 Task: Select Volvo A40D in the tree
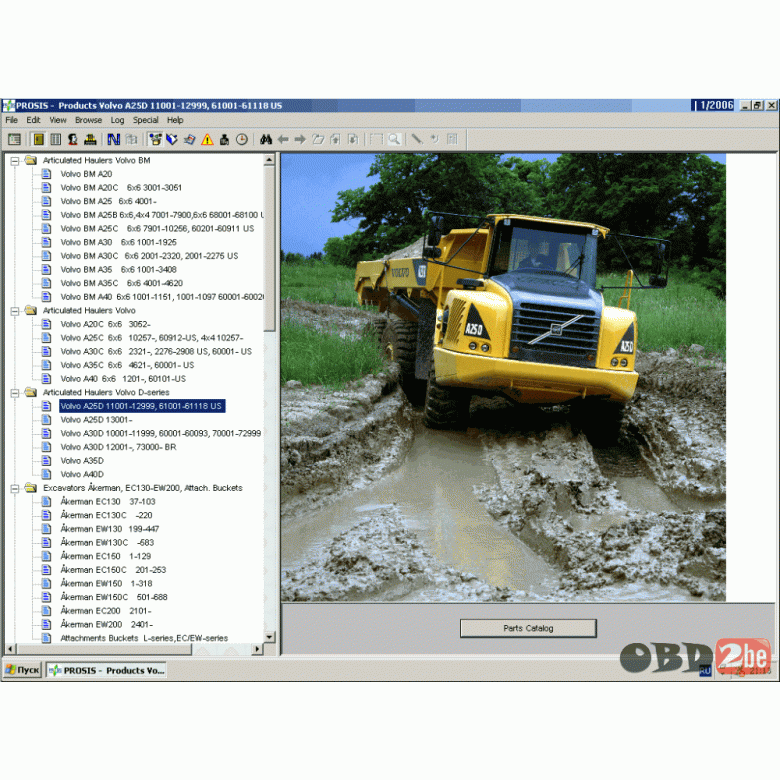[82, 475]
